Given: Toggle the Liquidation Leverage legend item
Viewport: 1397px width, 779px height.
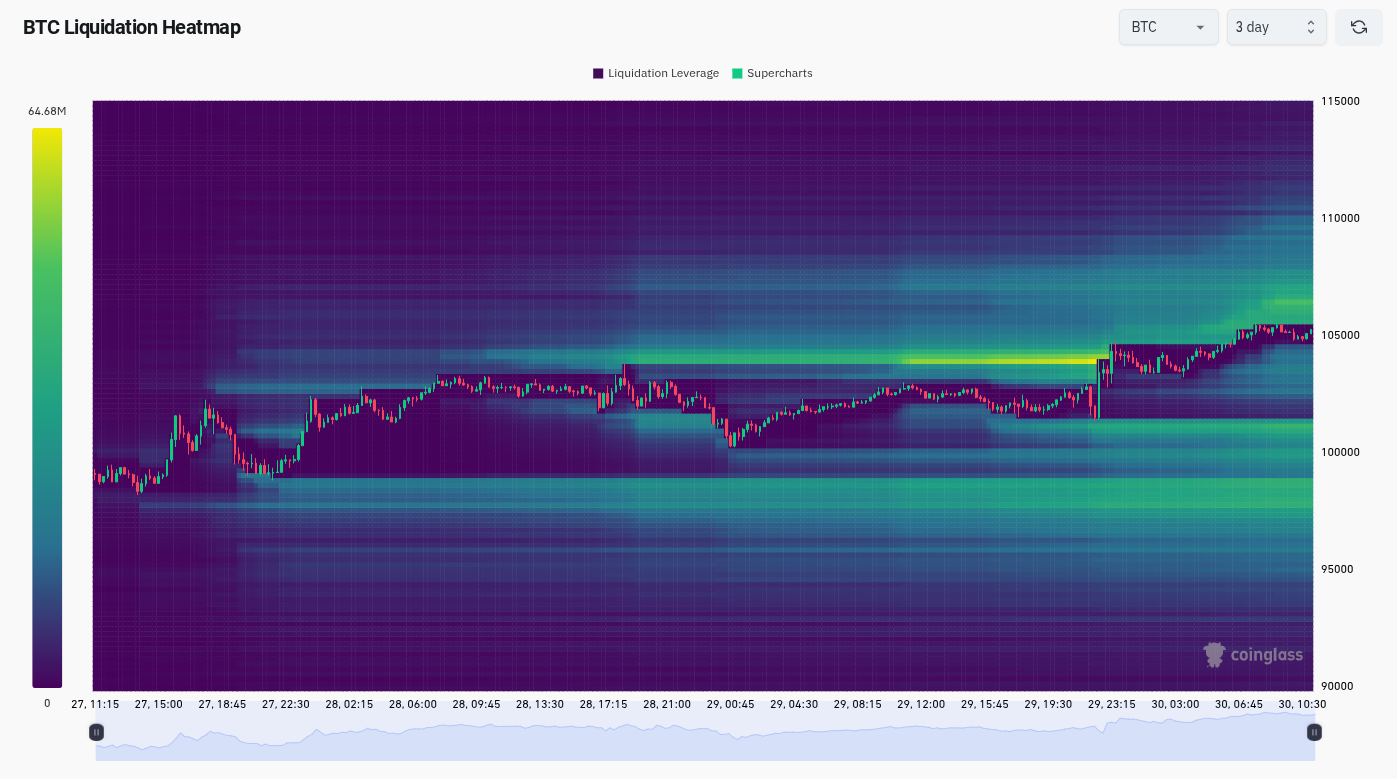Looking at the screenshot, I should pyautogui.click(x=656, y=73).
